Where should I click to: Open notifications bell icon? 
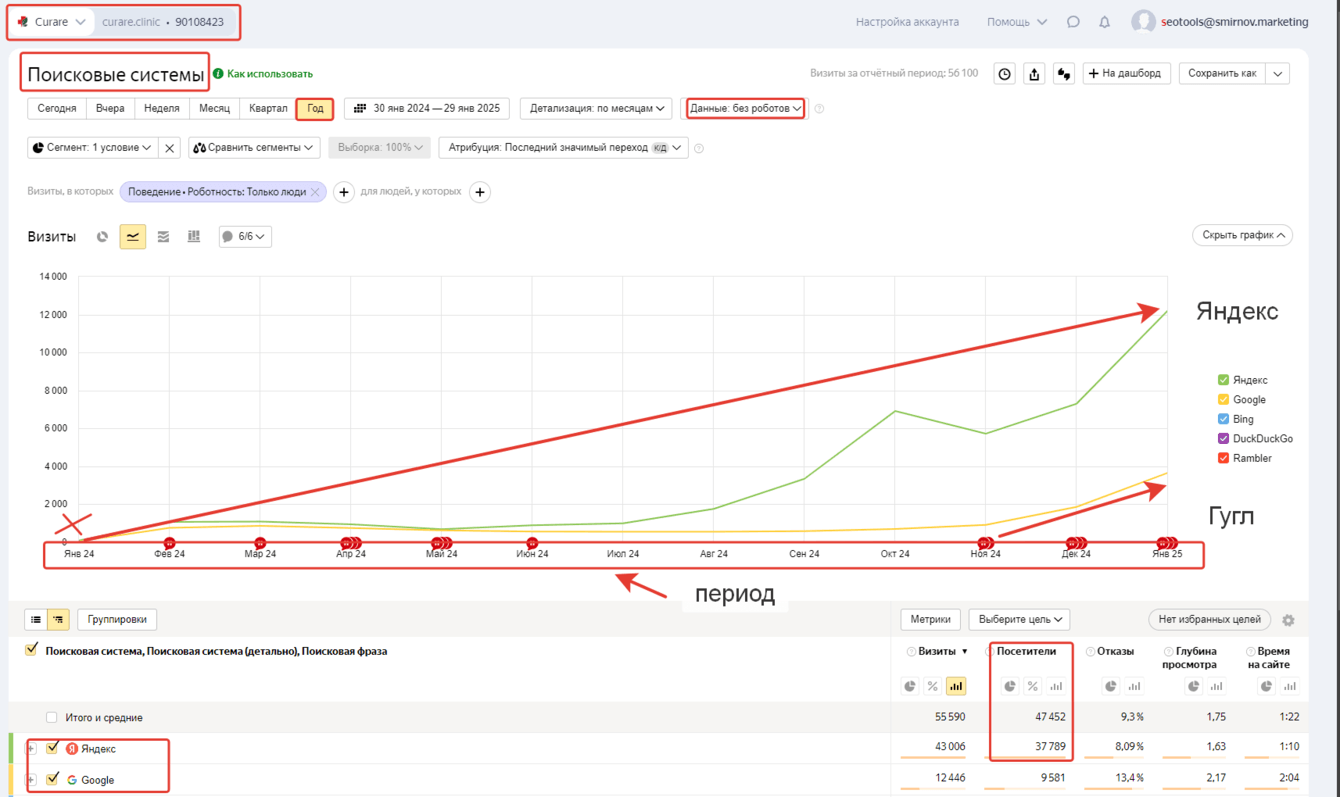1105,22
